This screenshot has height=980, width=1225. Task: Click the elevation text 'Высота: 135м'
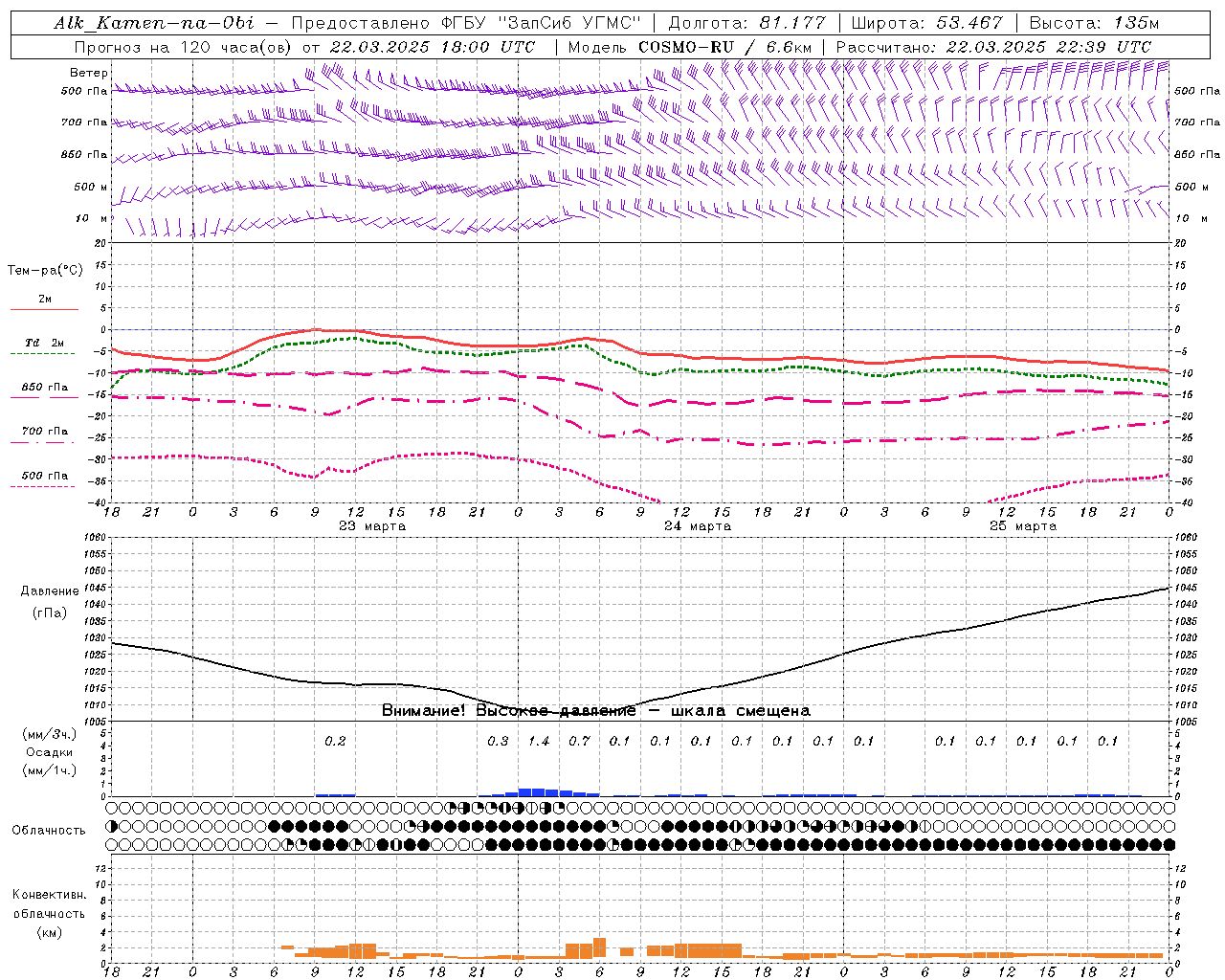point(1094,23)
